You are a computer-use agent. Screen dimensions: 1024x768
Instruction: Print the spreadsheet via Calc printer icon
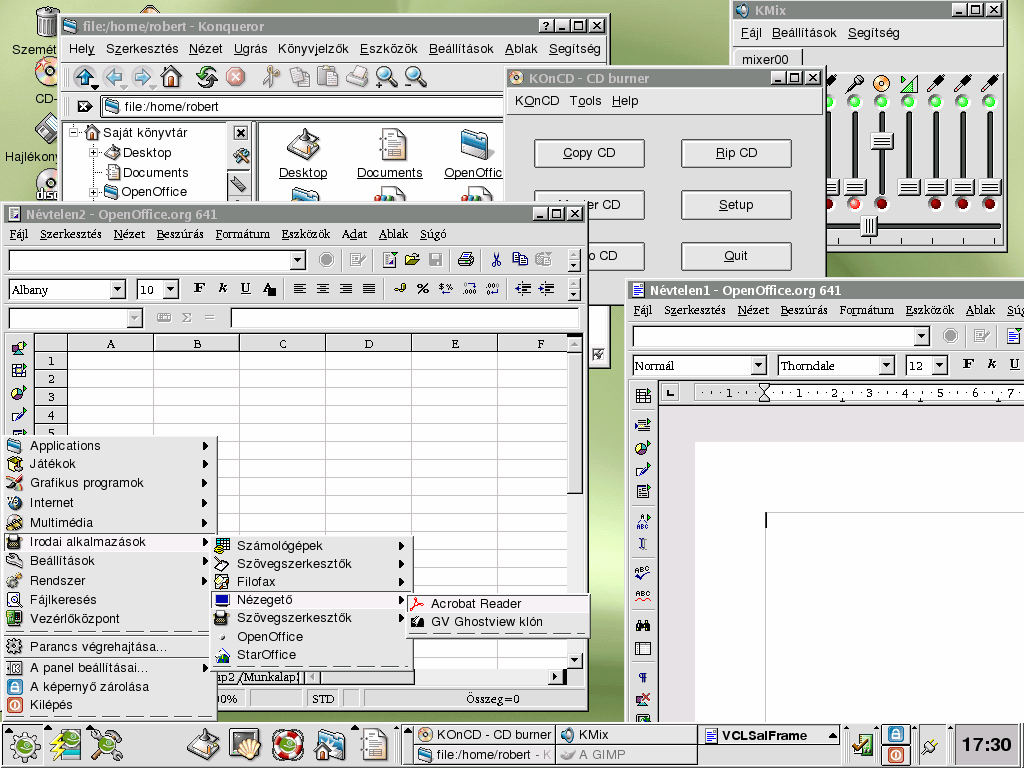466,260
